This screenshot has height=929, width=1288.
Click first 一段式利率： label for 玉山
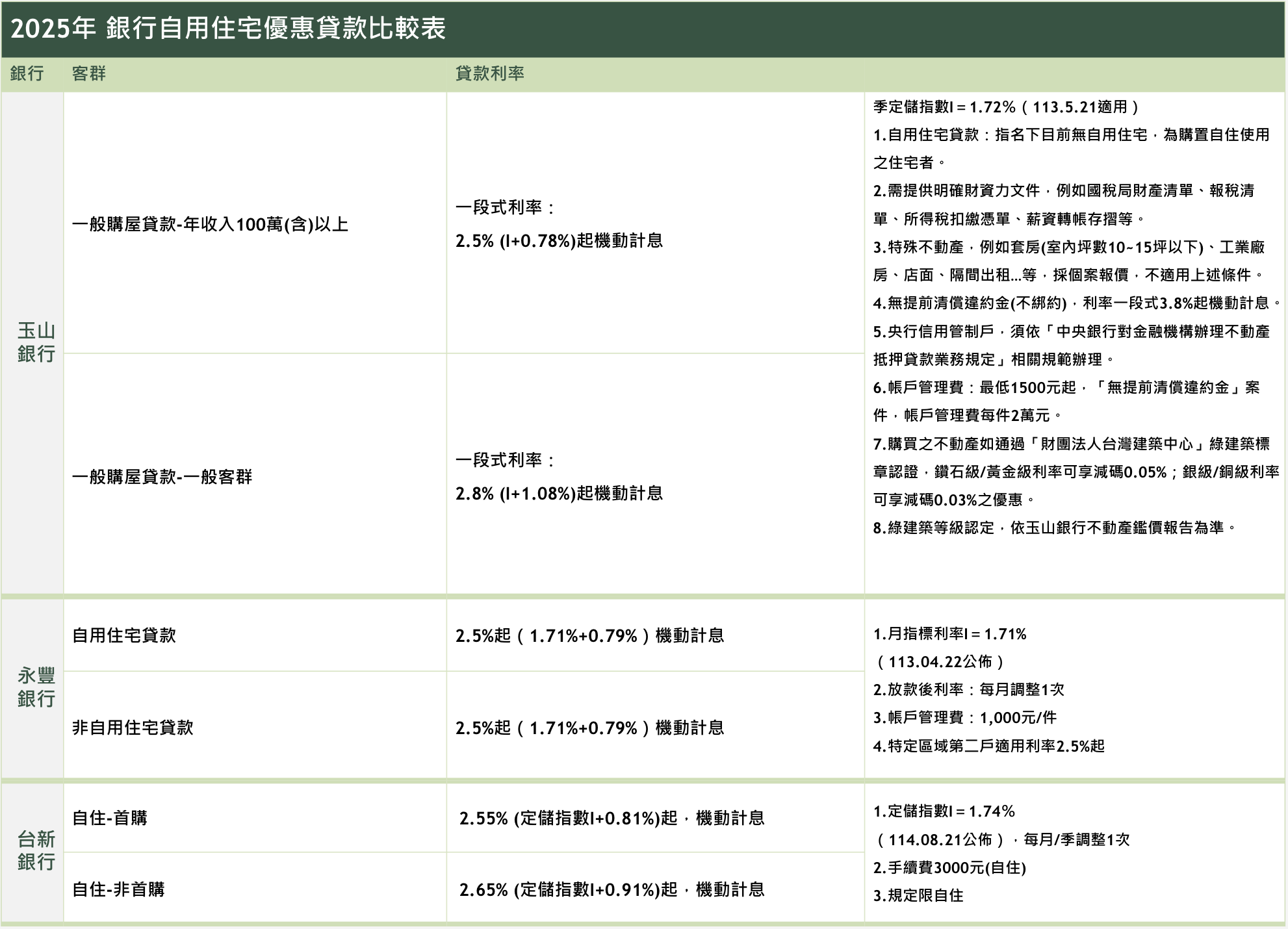506,208
